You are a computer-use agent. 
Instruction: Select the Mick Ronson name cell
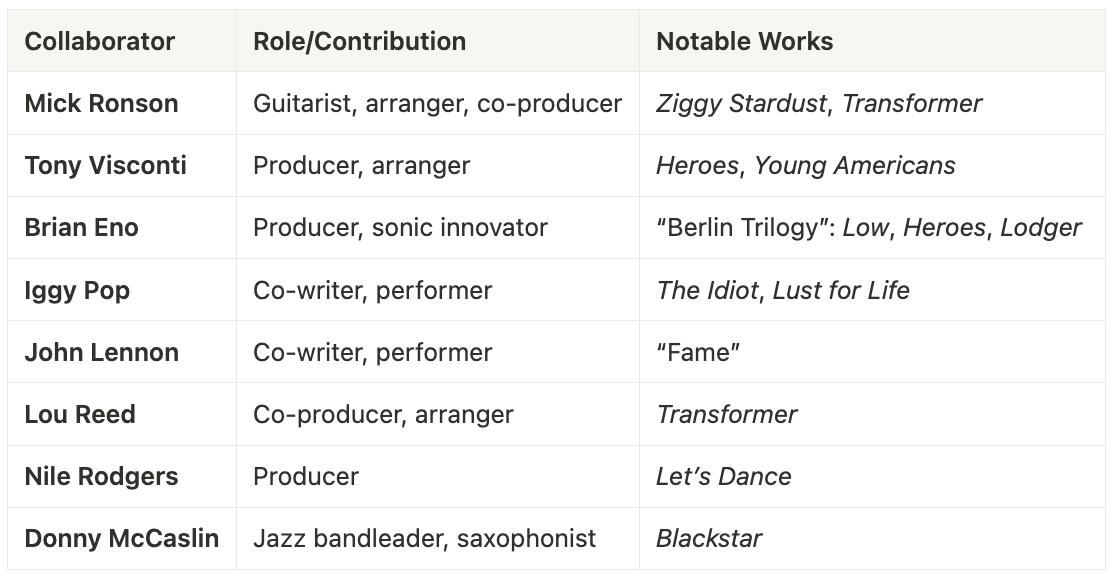[x=121, y=103]
